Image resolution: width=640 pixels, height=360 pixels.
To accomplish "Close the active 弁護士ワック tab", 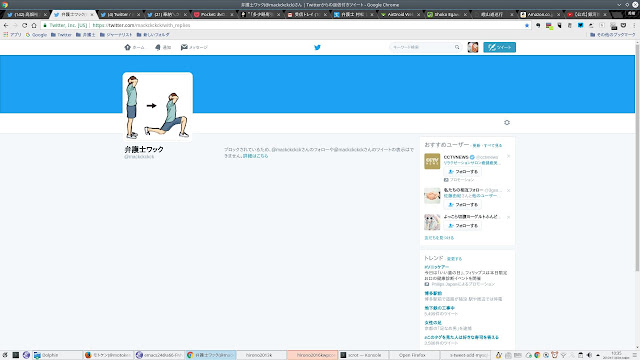I will 92,14.
